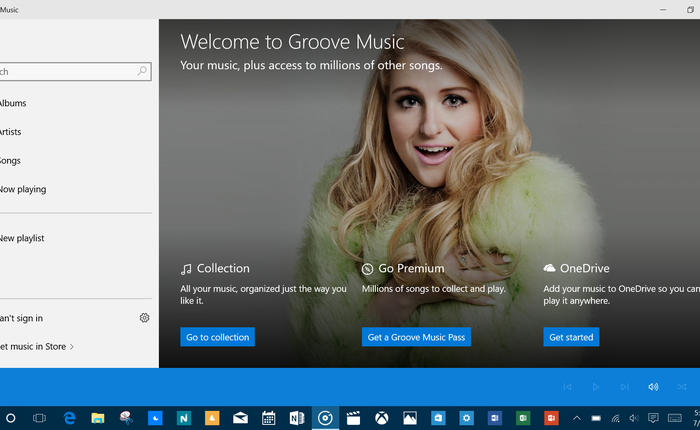Viewport: 700px width, 430px height.
Task: Open Movies & TV from the taskbar
Action: 353,418
